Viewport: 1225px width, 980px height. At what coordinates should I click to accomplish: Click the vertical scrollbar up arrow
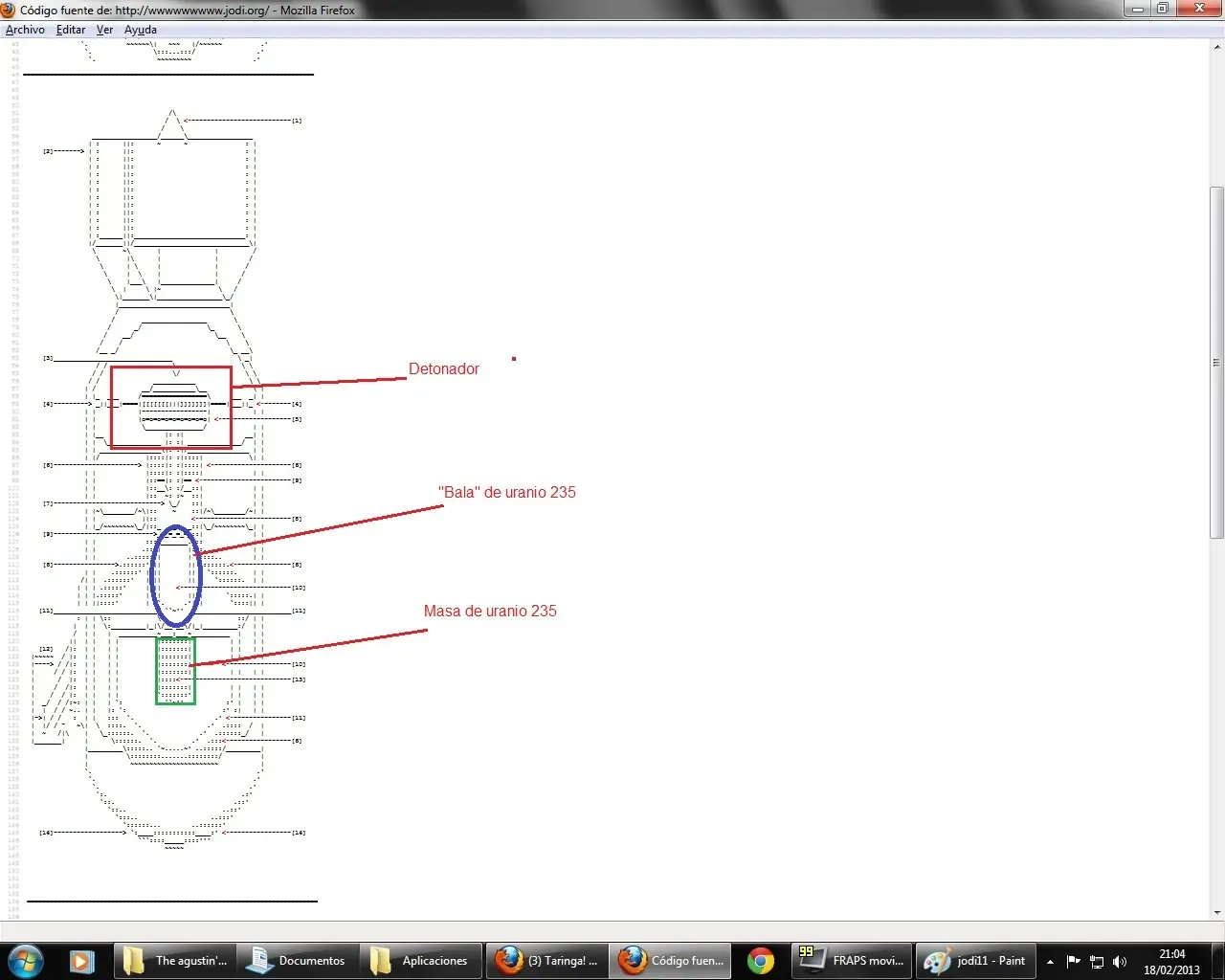click(x=1217, y=47)
